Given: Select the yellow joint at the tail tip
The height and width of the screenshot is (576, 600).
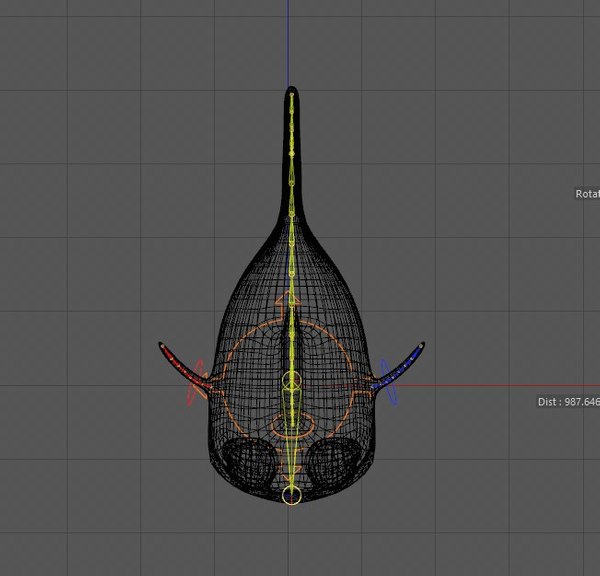Looking at the screenshot, I should [292, 94].
